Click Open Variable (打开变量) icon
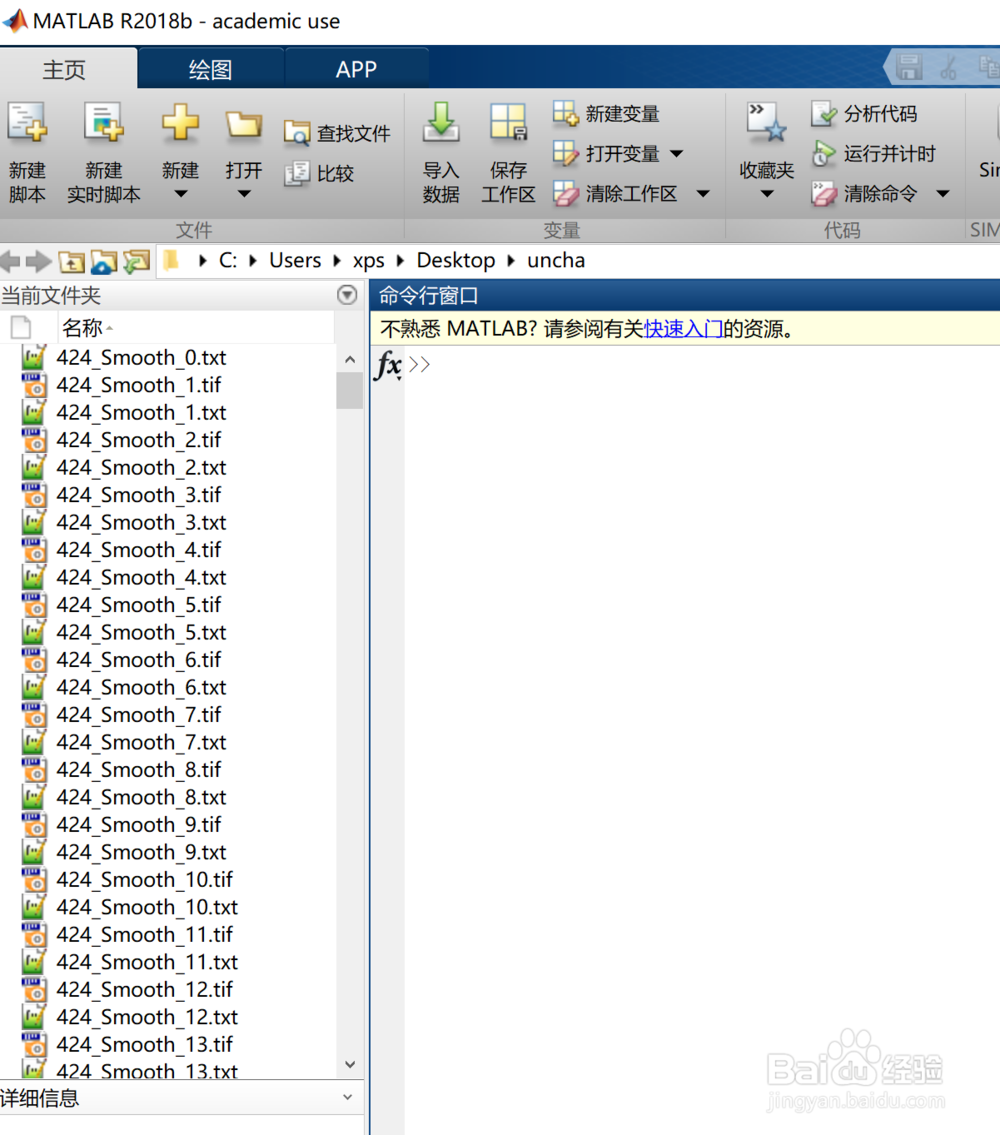 pyautogui.click(x=566, y=153)
